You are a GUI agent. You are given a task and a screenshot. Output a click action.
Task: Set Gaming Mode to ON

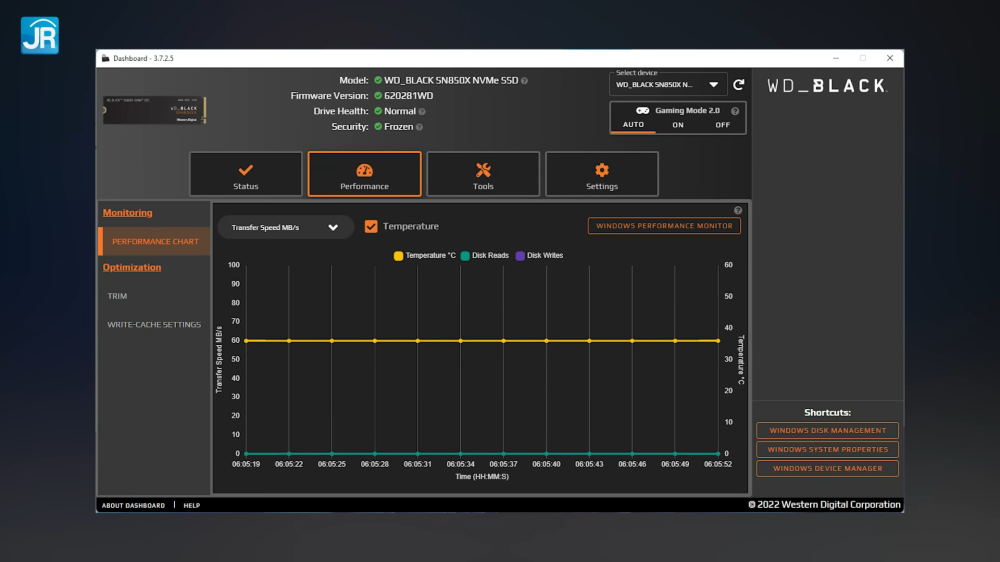pyautogui.click(x=678, y=125)
